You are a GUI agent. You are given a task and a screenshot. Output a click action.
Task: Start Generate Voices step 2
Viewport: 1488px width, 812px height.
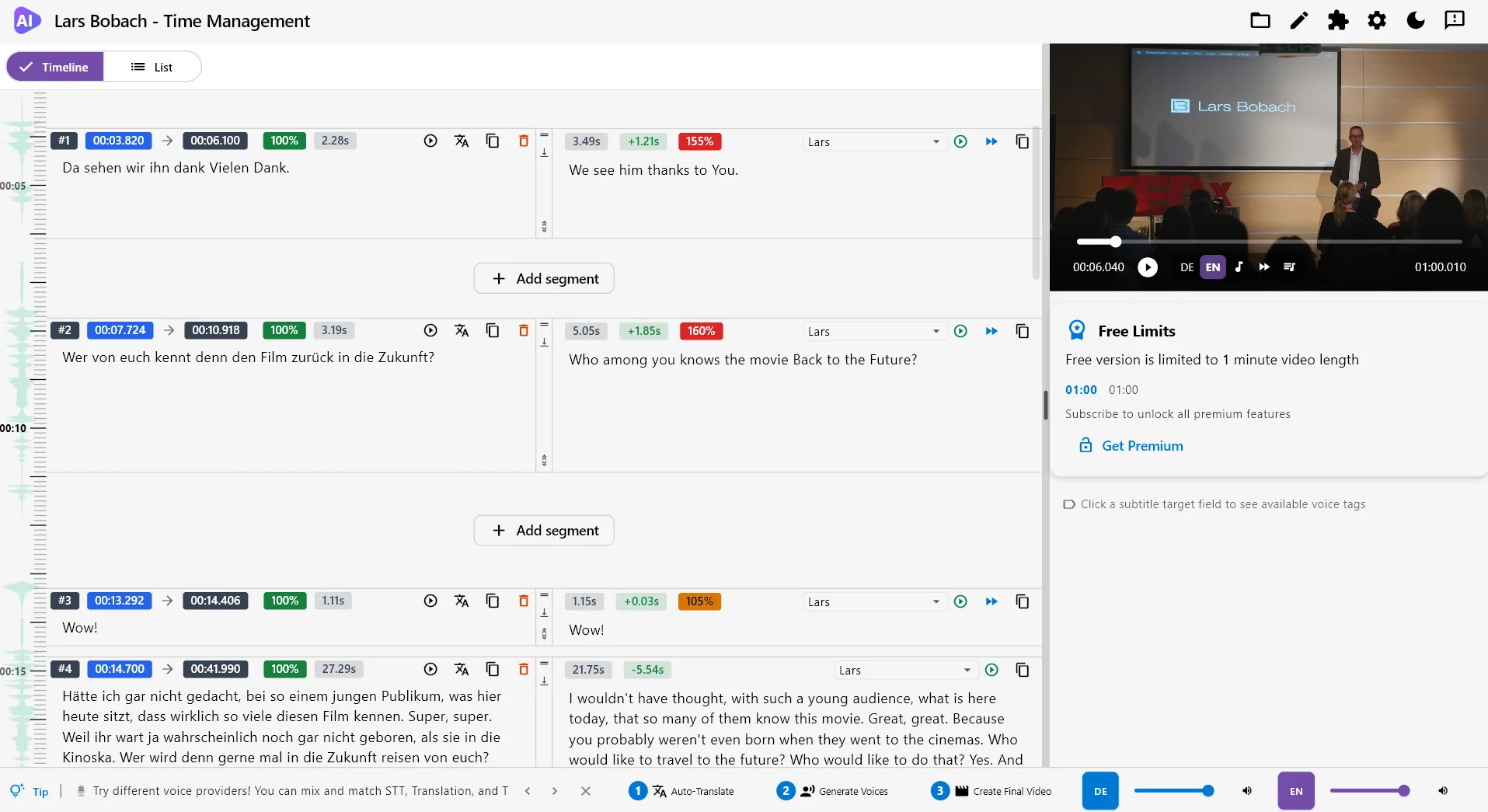832,791
